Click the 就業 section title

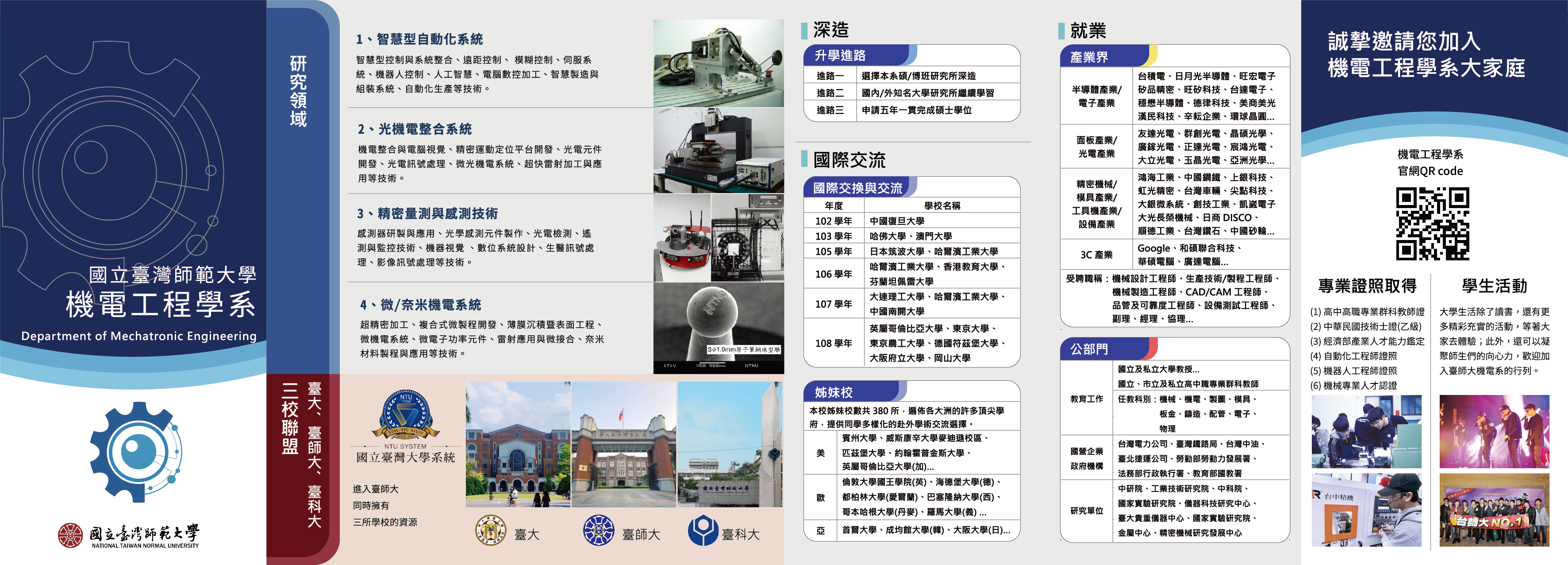[1088, 30]
